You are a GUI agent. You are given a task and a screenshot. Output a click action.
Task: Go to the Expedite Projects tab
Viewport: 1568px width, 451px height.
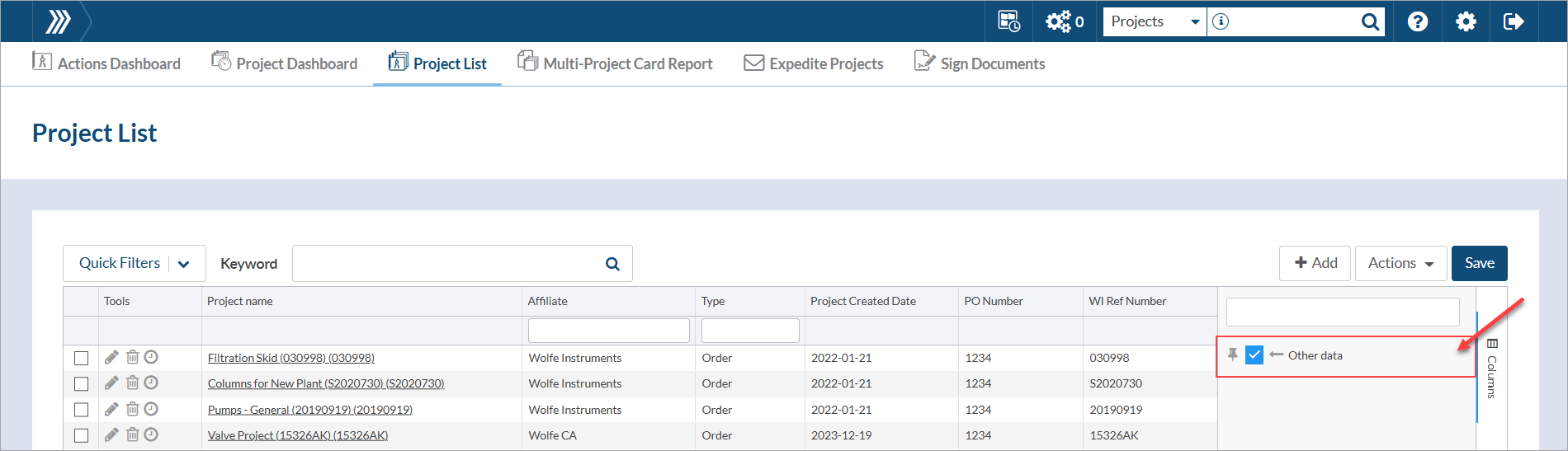coord(814,63)
